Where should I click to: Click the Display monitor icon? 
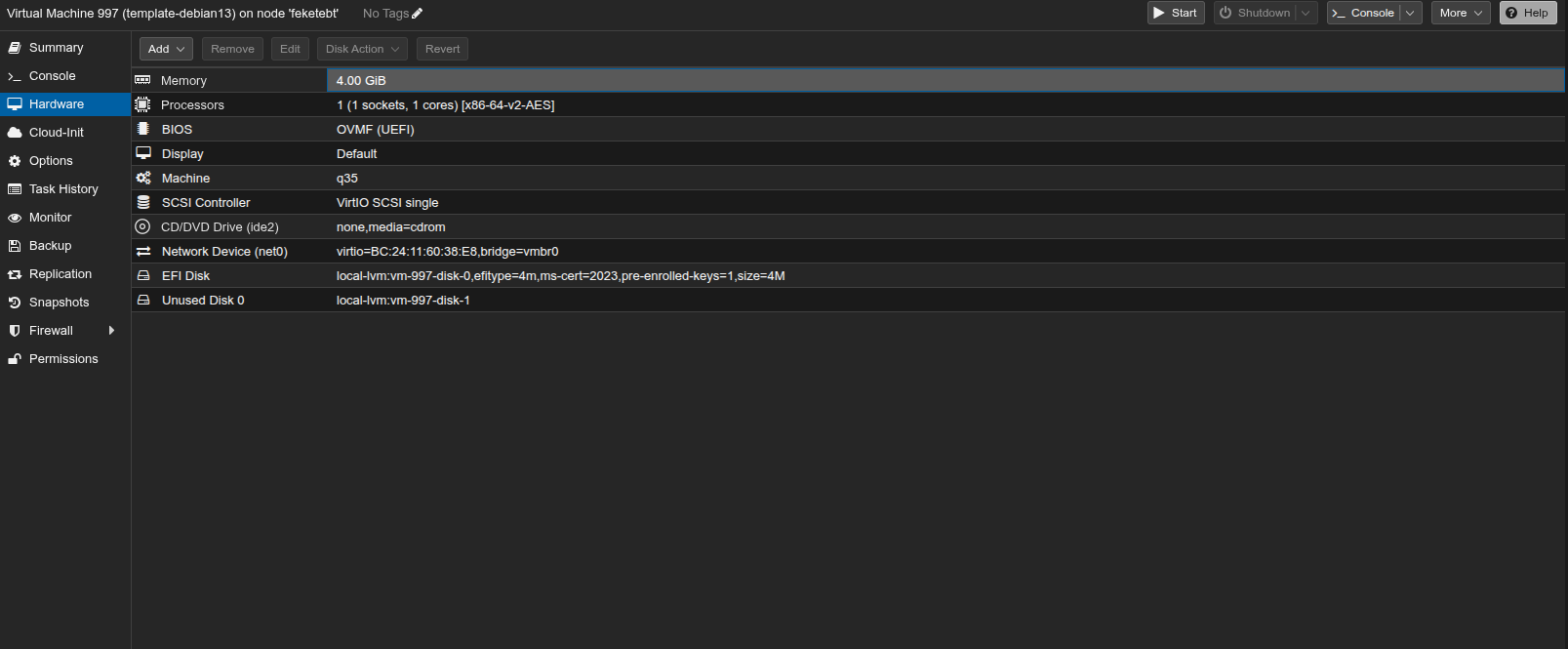pos(143,153)
